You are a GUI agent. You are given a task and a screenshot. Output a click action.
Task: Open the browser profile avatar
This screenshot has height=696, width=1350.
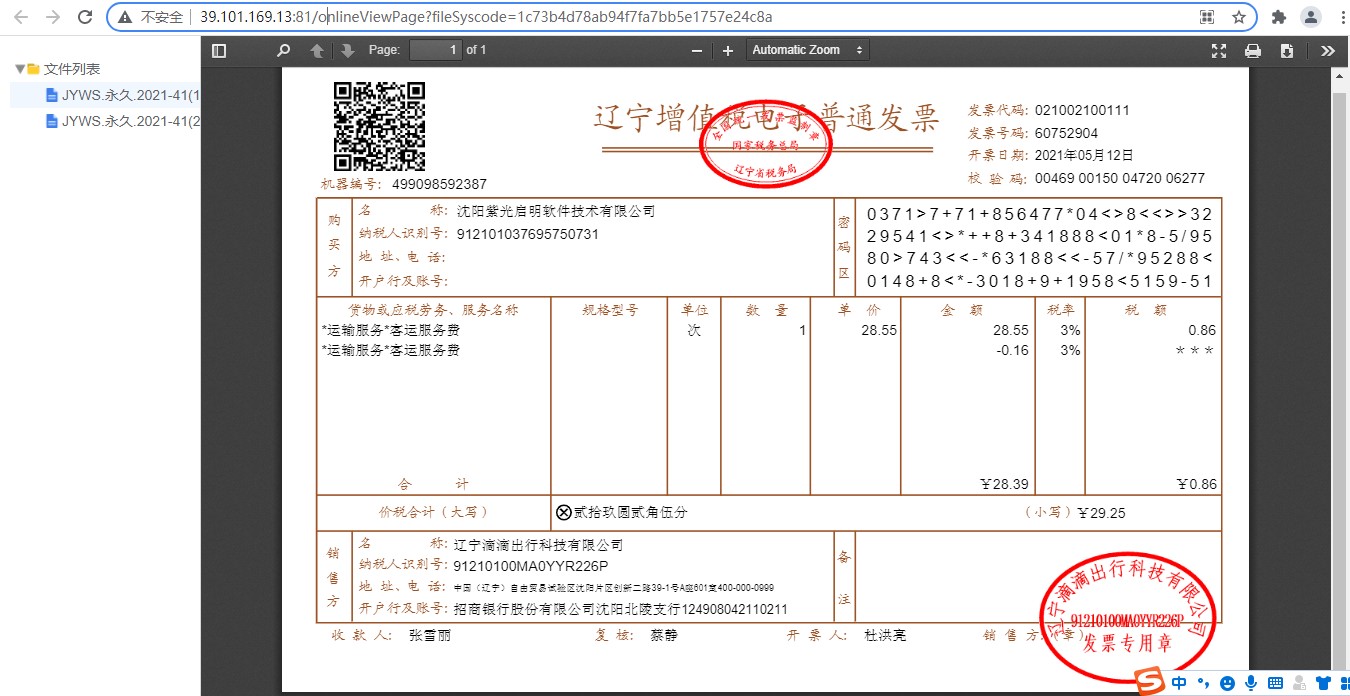[1310, 17]
